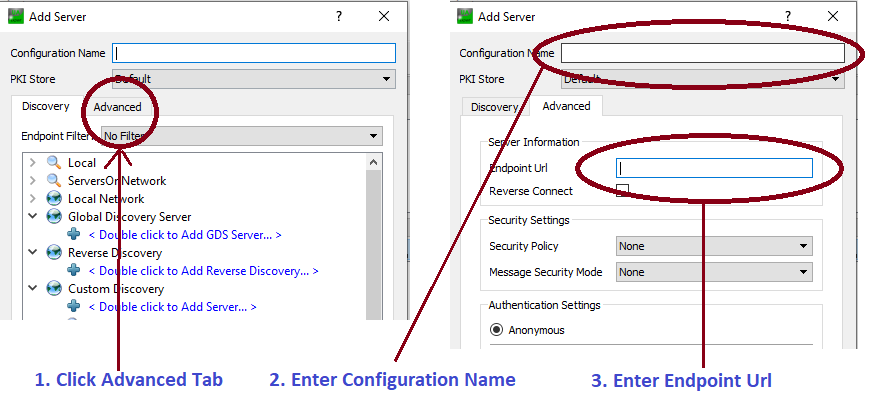Open the Endpoint Filter dropdown
The image size is (873, 400).
[x=242, y=136]
